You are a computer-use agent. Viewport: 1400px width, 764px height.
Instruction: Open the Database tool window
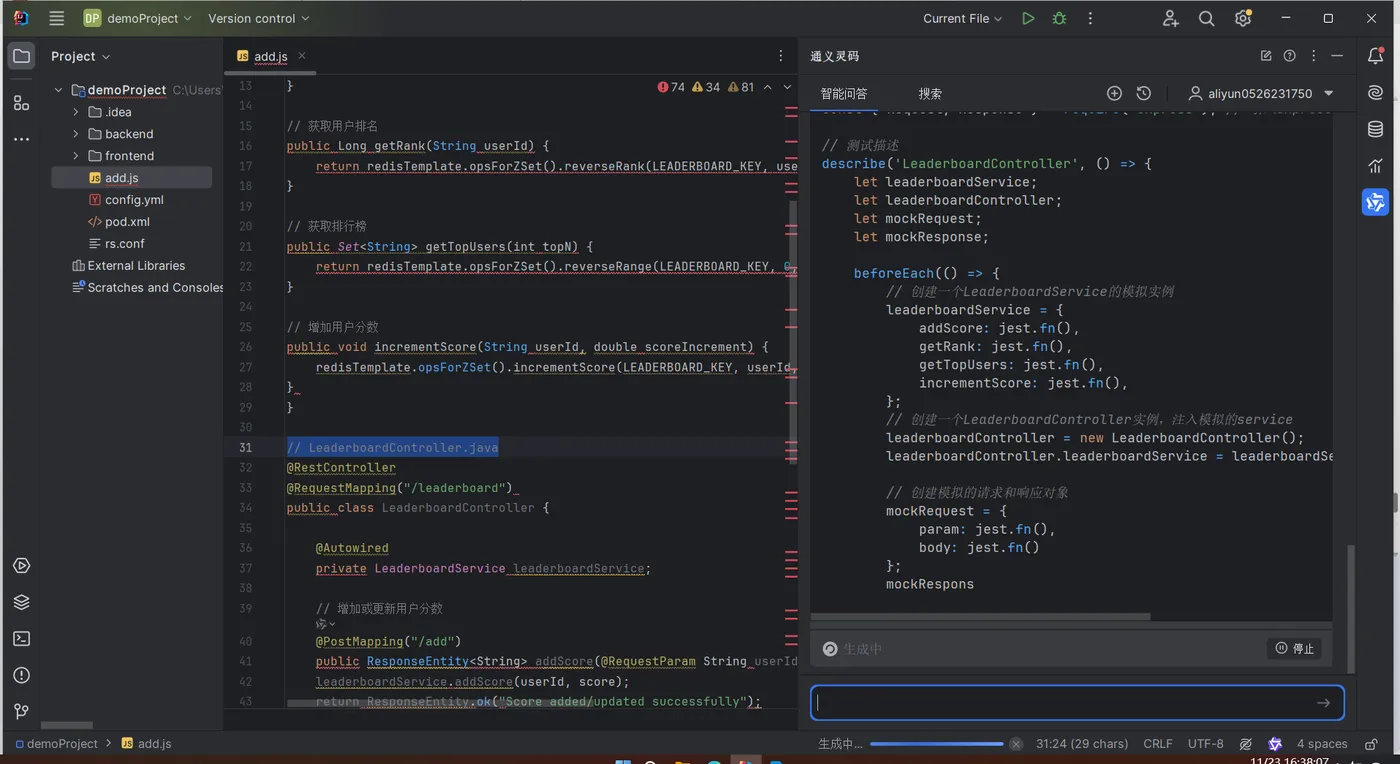(1376, 129)
